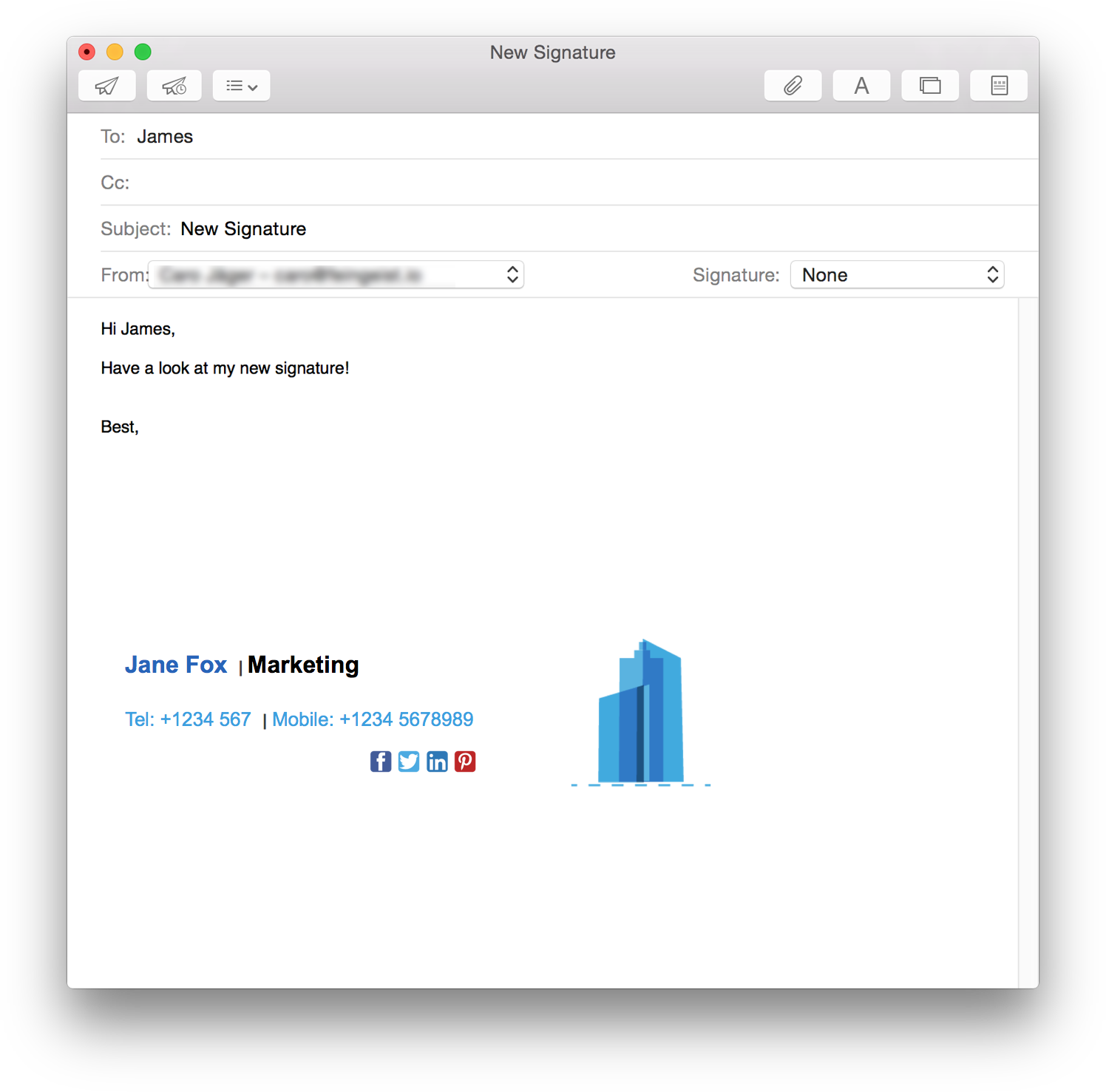This screenshot has width=1106, height=1092.
Task: Click the Twitter icon in signature
Action: 409,762
